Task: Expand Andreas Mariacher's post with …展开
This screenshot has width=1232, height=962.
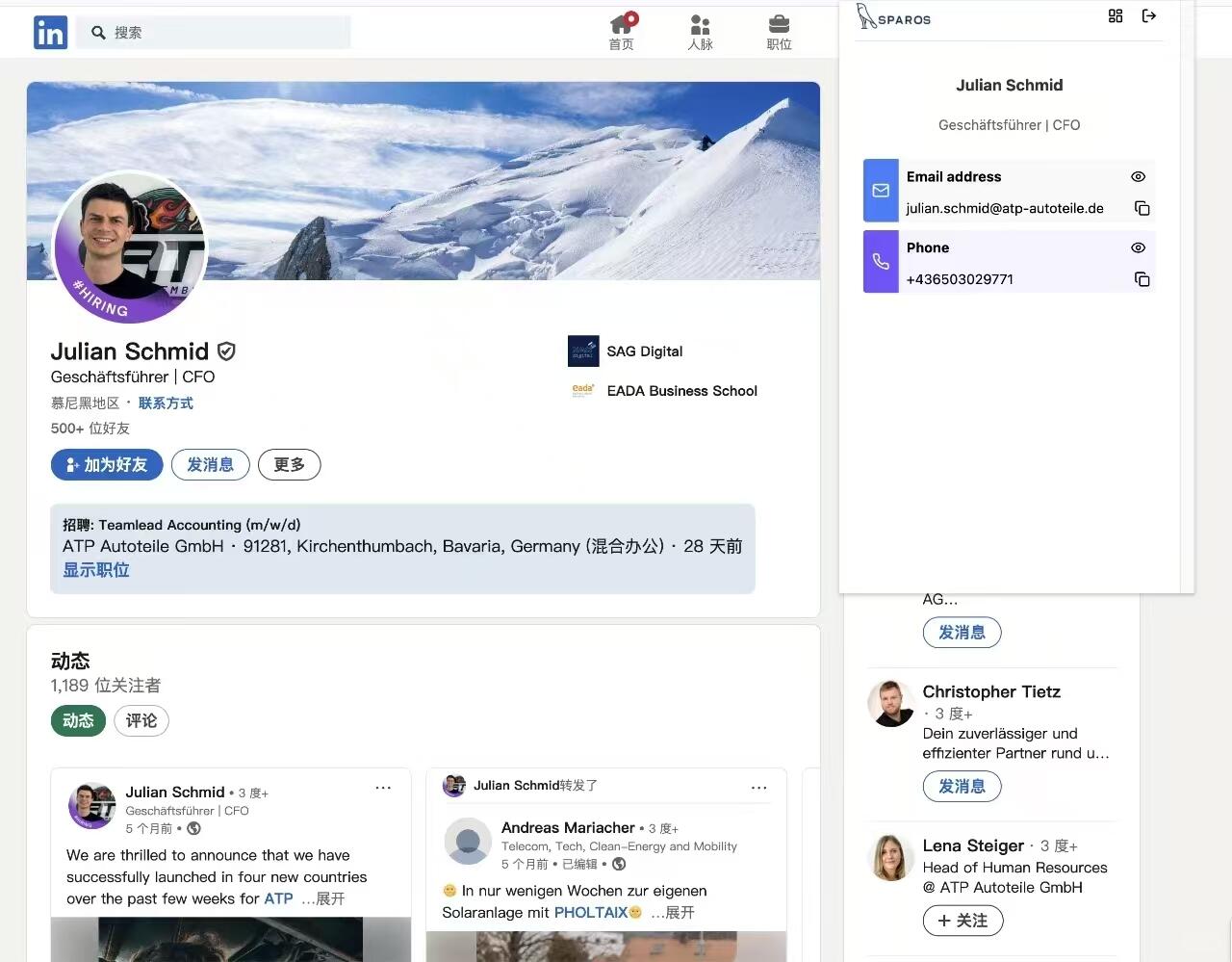Action: (x=672, y=912)
